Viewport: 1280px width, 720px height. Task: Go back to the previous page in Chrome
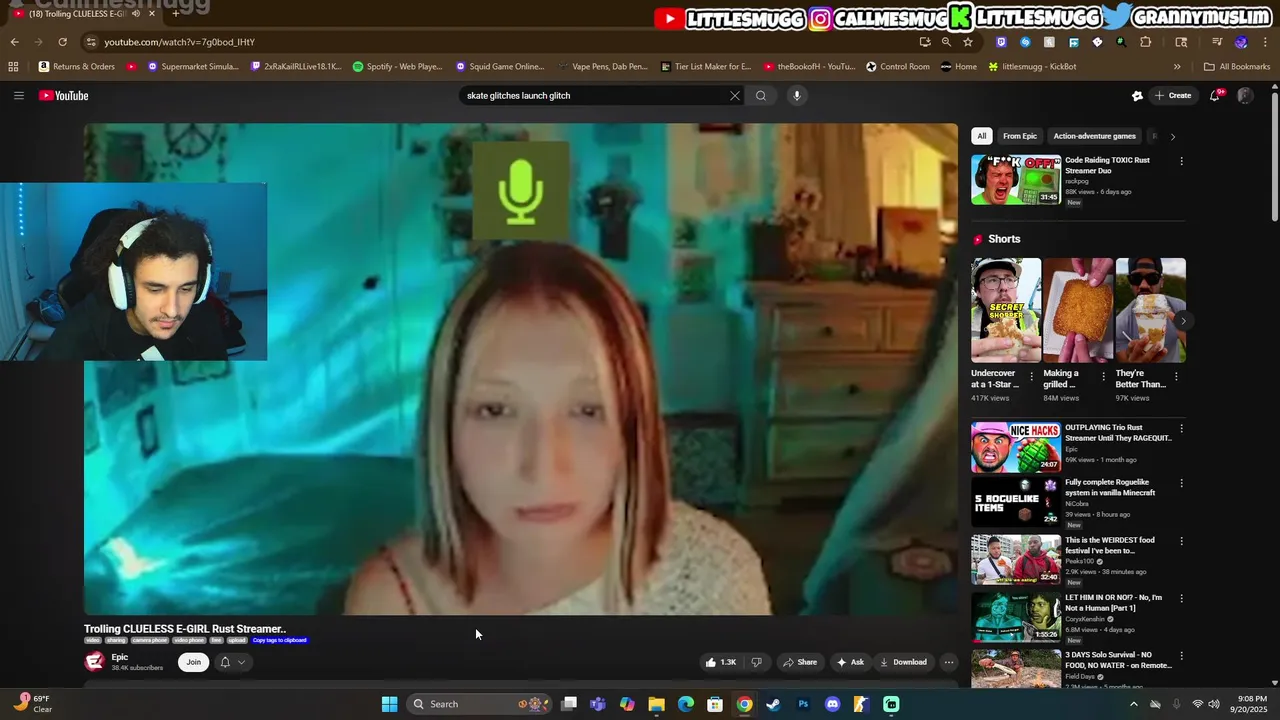(x=15, y=42)
